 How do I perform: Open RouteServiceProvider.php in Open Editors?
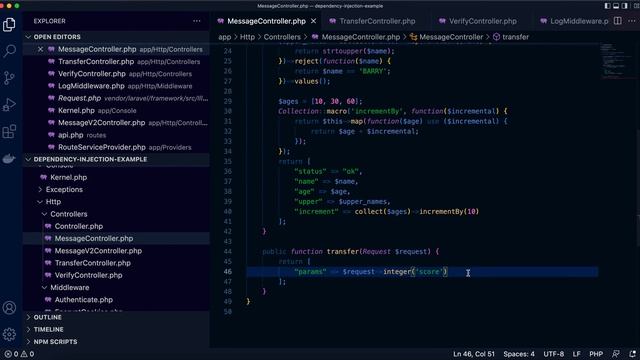tap(116, 147)
